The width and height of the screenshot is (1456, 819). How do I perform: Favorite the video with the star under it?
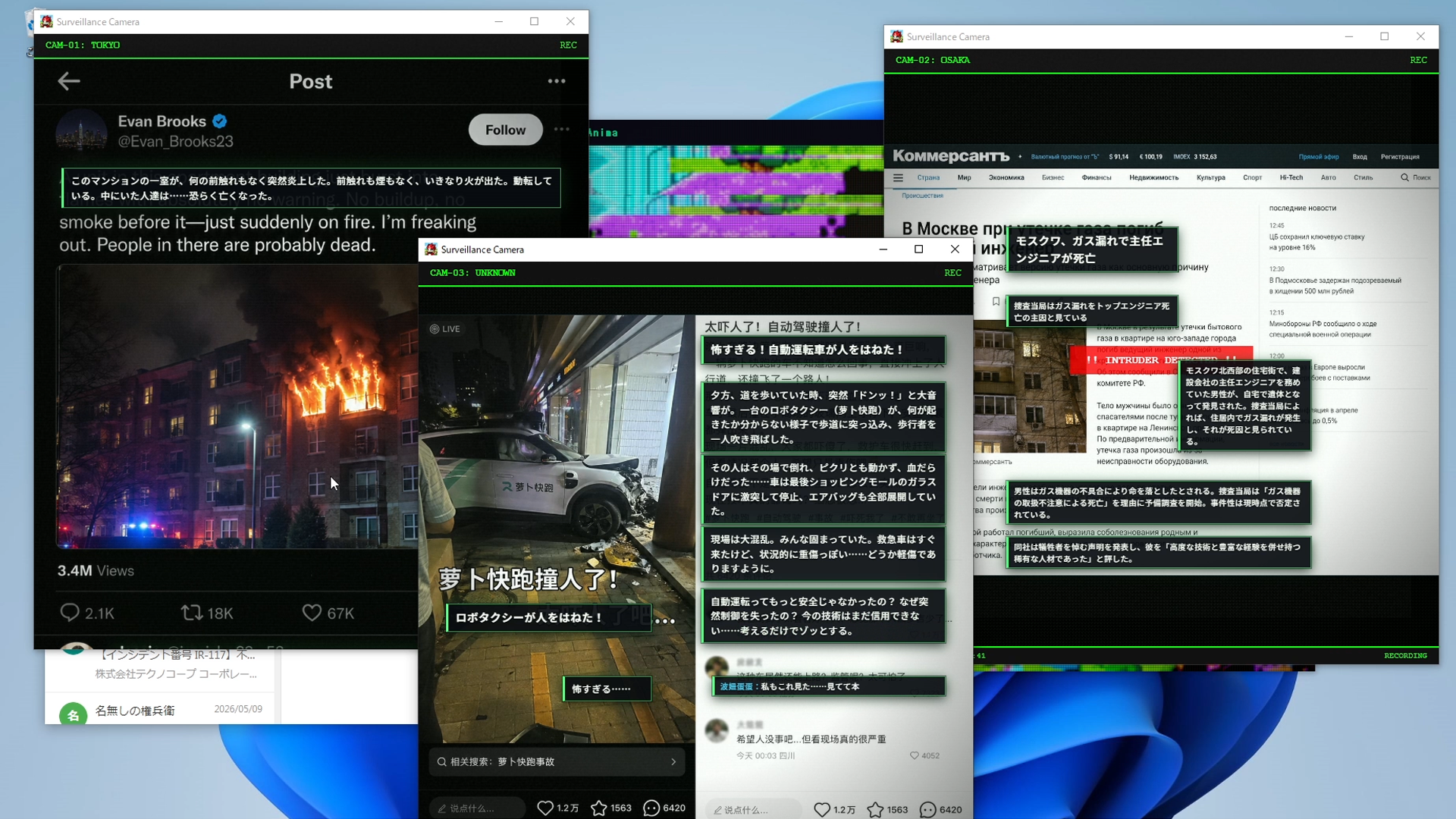598,808
